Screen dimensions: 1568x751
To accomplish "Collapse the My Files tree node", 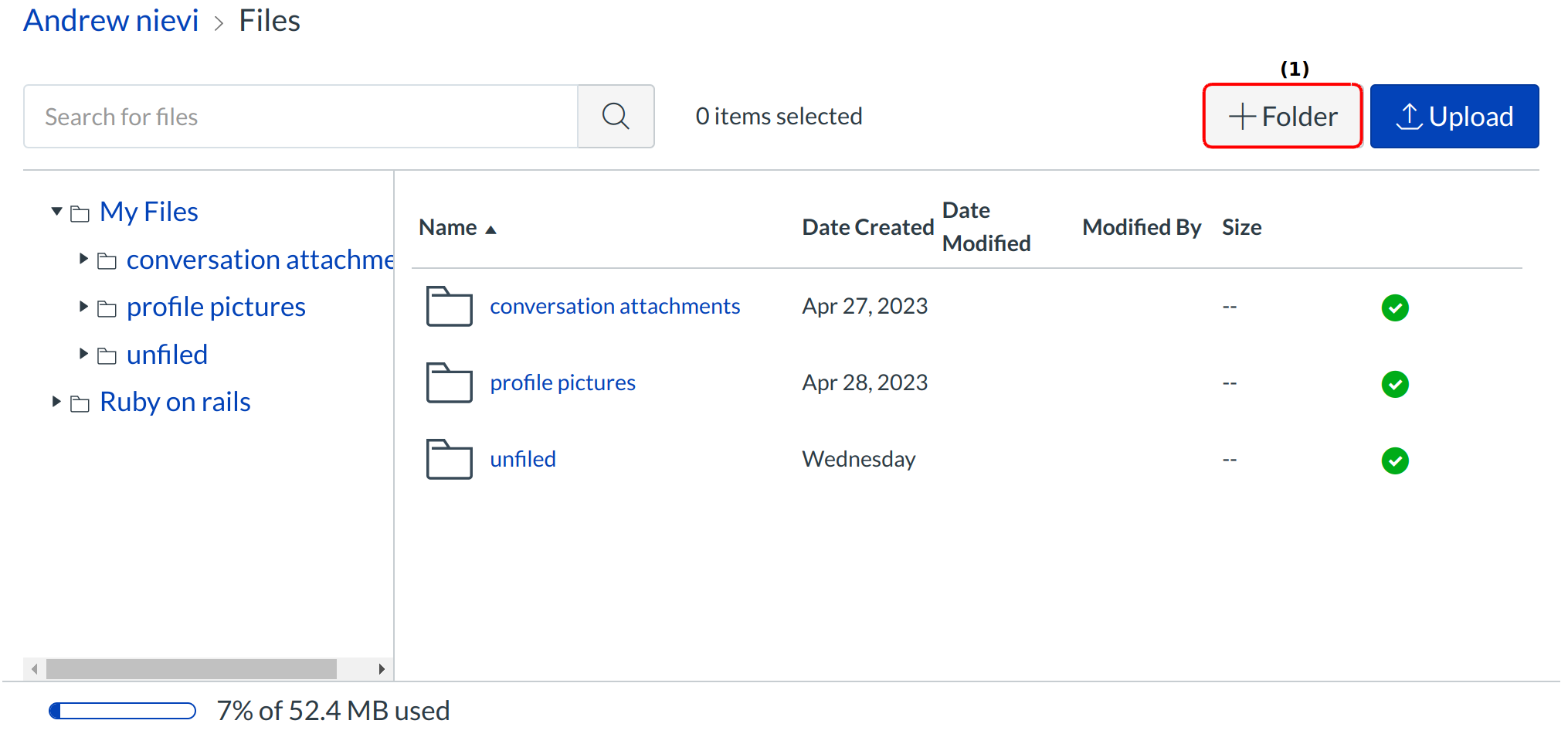I will [56, 212].
